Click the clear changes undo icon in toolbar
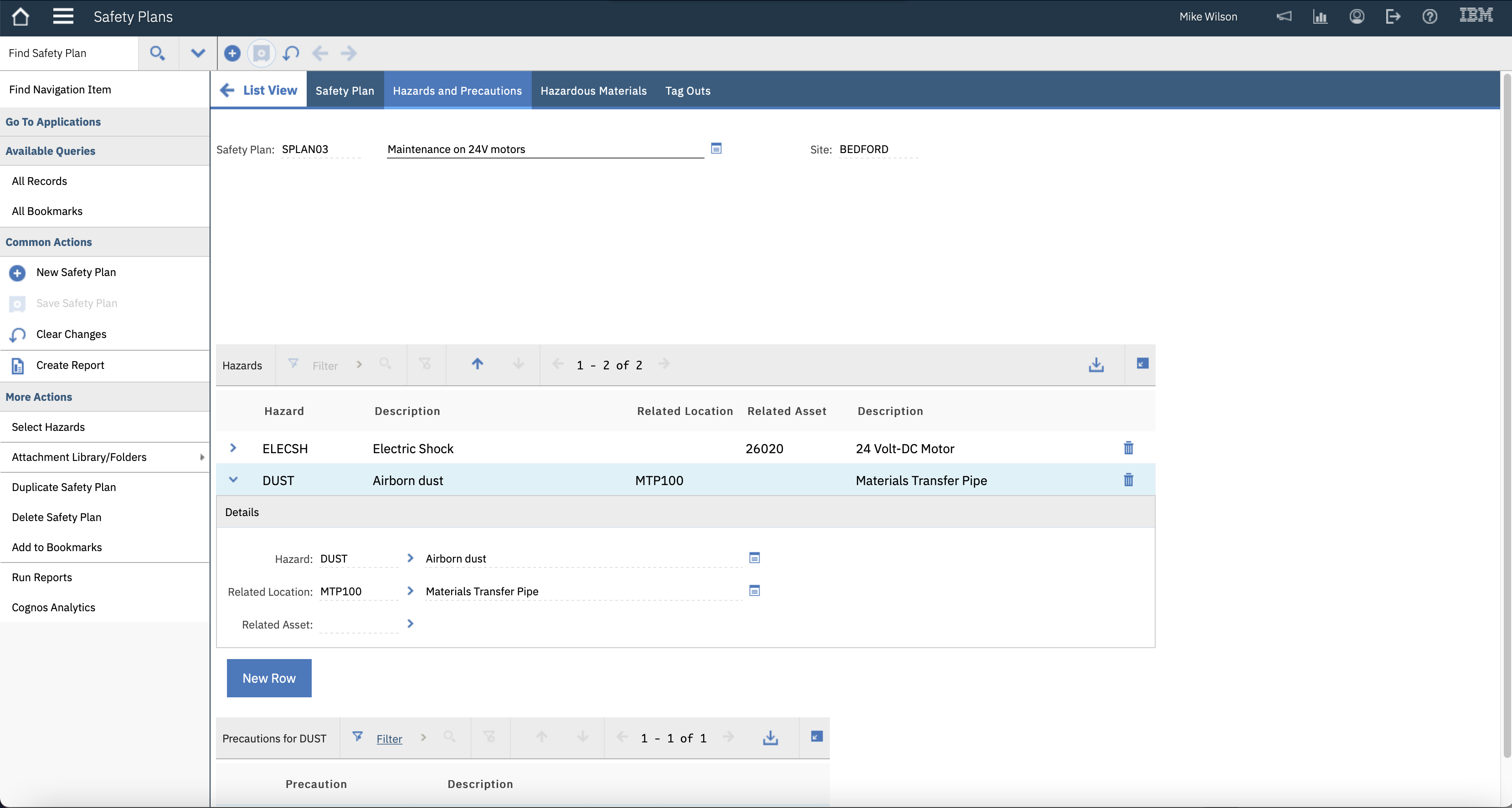1512x808 pixels. (x=291, y=53)
